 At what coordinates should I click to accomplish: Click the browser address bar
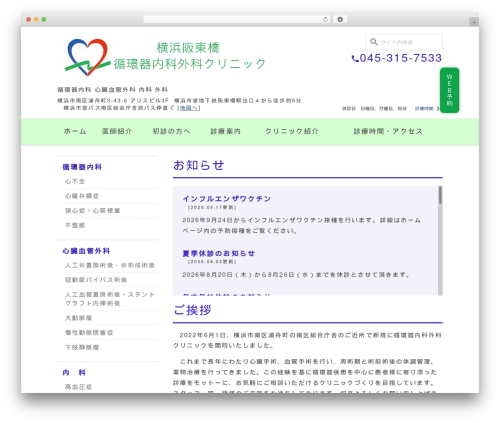pos(237,20)
